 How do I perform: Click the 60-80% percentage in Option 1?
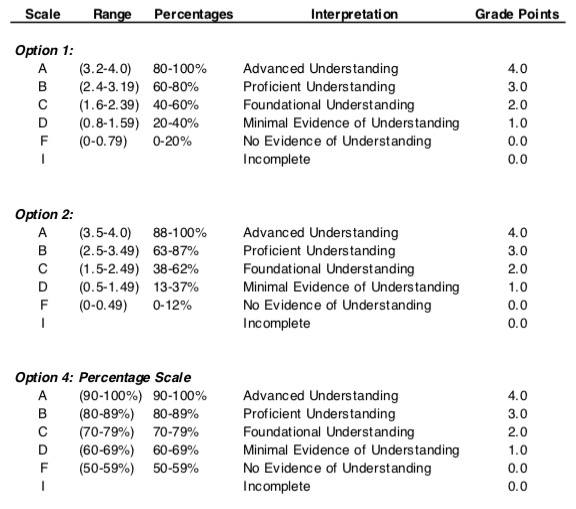point(176,87)
